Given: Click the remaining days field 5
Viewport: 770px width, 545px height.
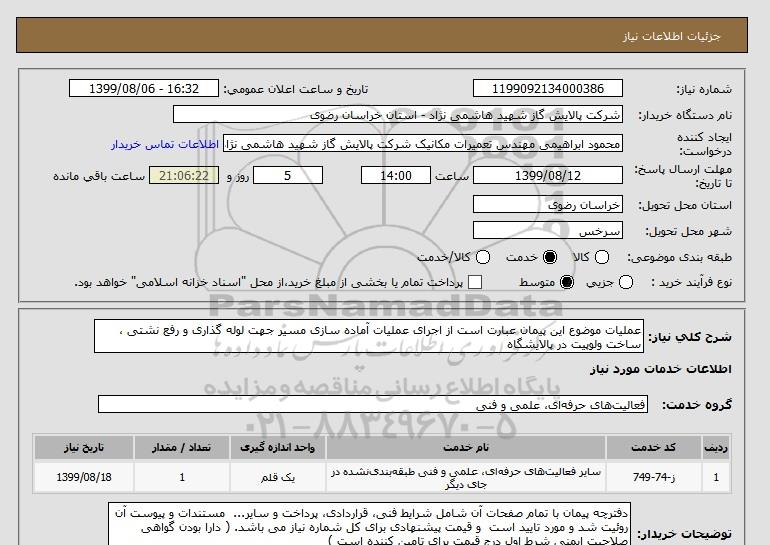Looking at the screenshot, I should tap(288, 175).
